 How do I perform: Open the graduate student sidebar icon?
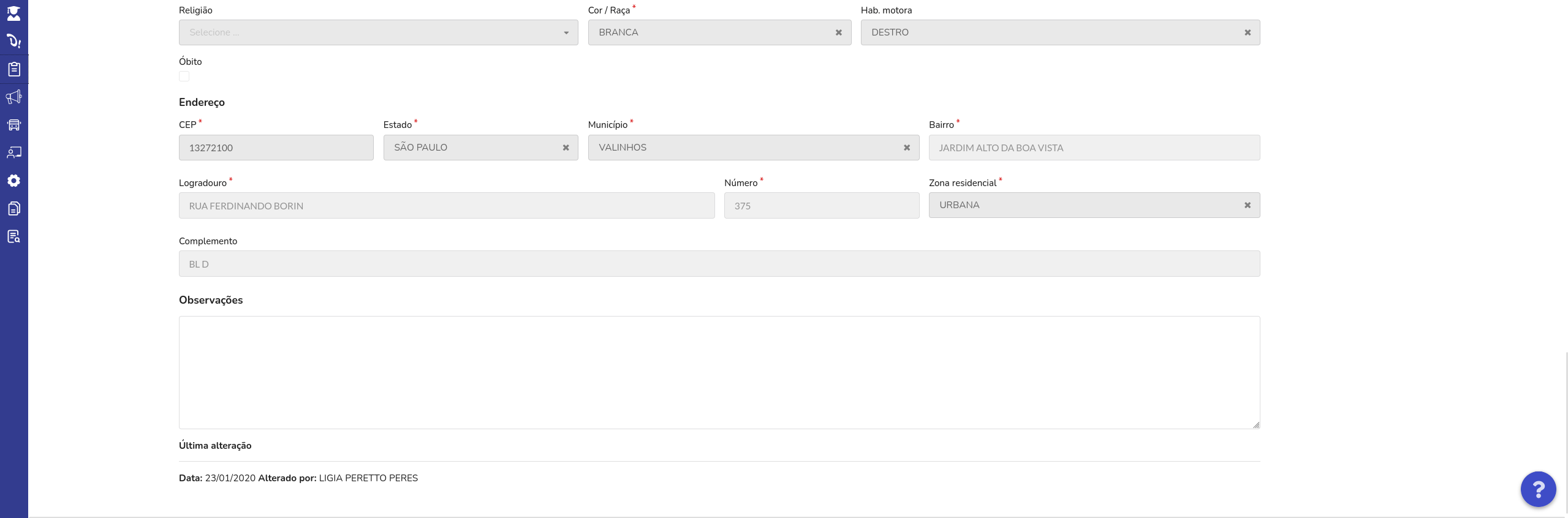(x=13, y=13)
